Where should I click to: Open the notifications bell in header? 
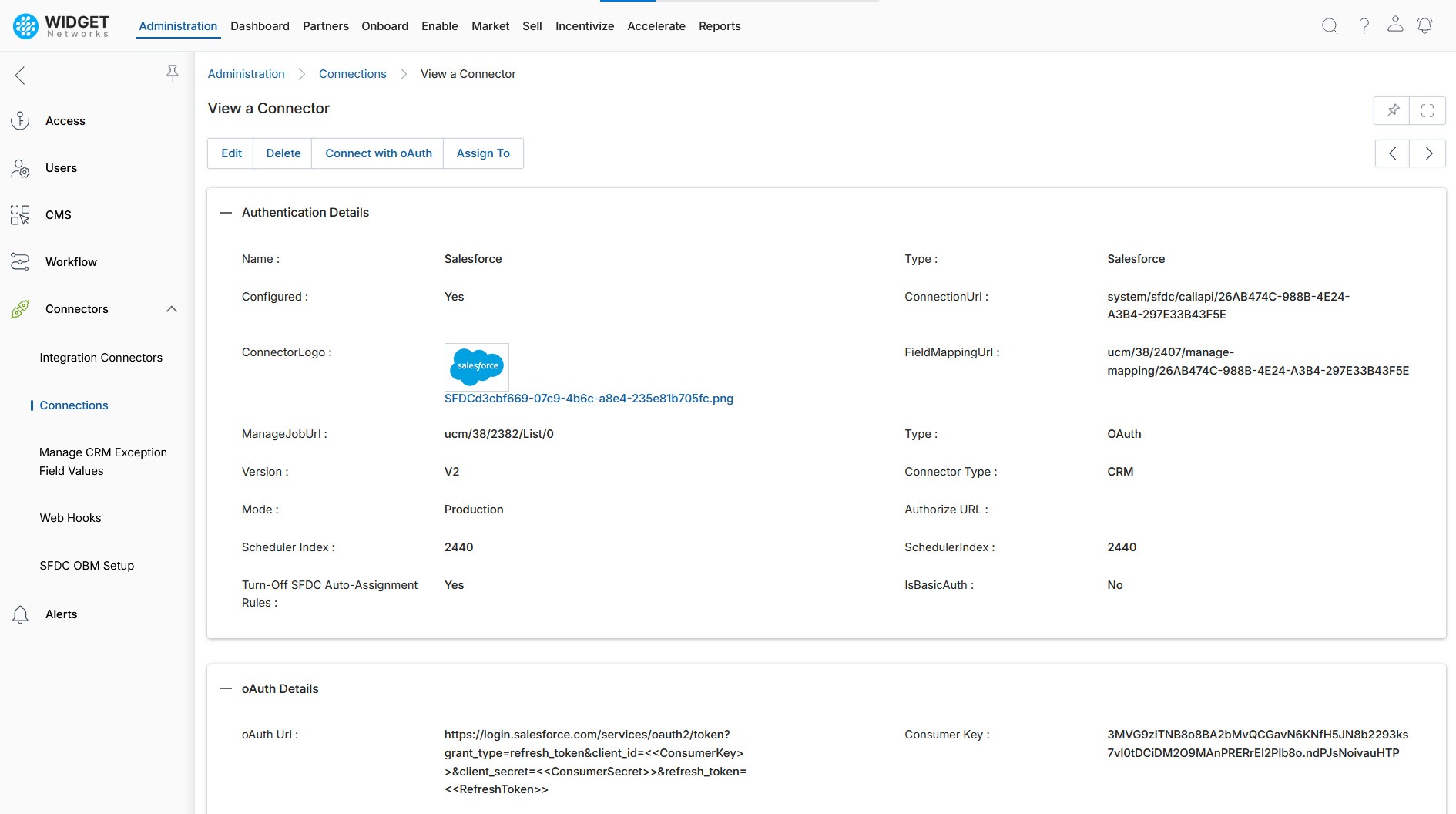[x=1425, y=26]
